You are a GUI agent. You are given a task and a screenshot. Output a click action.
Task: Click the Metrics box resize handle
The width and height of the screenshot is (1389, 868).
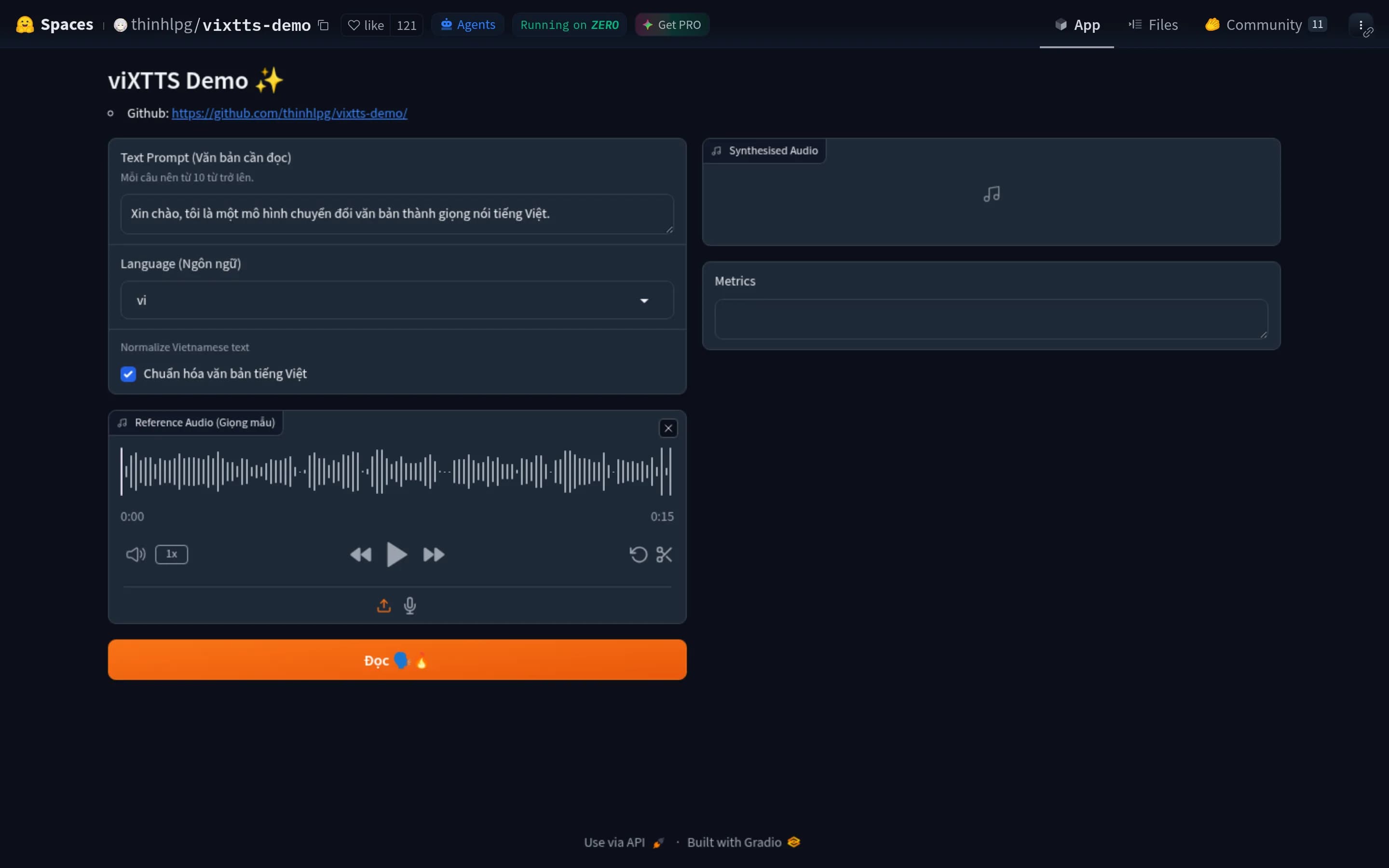1263,335
